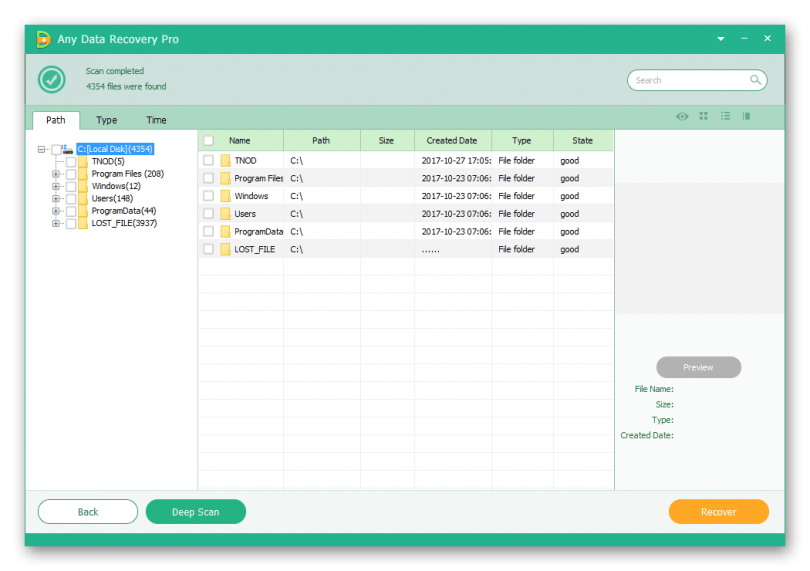Sort by the Name column header
Viewport: 810px width, 571px height.
[240, 141]
